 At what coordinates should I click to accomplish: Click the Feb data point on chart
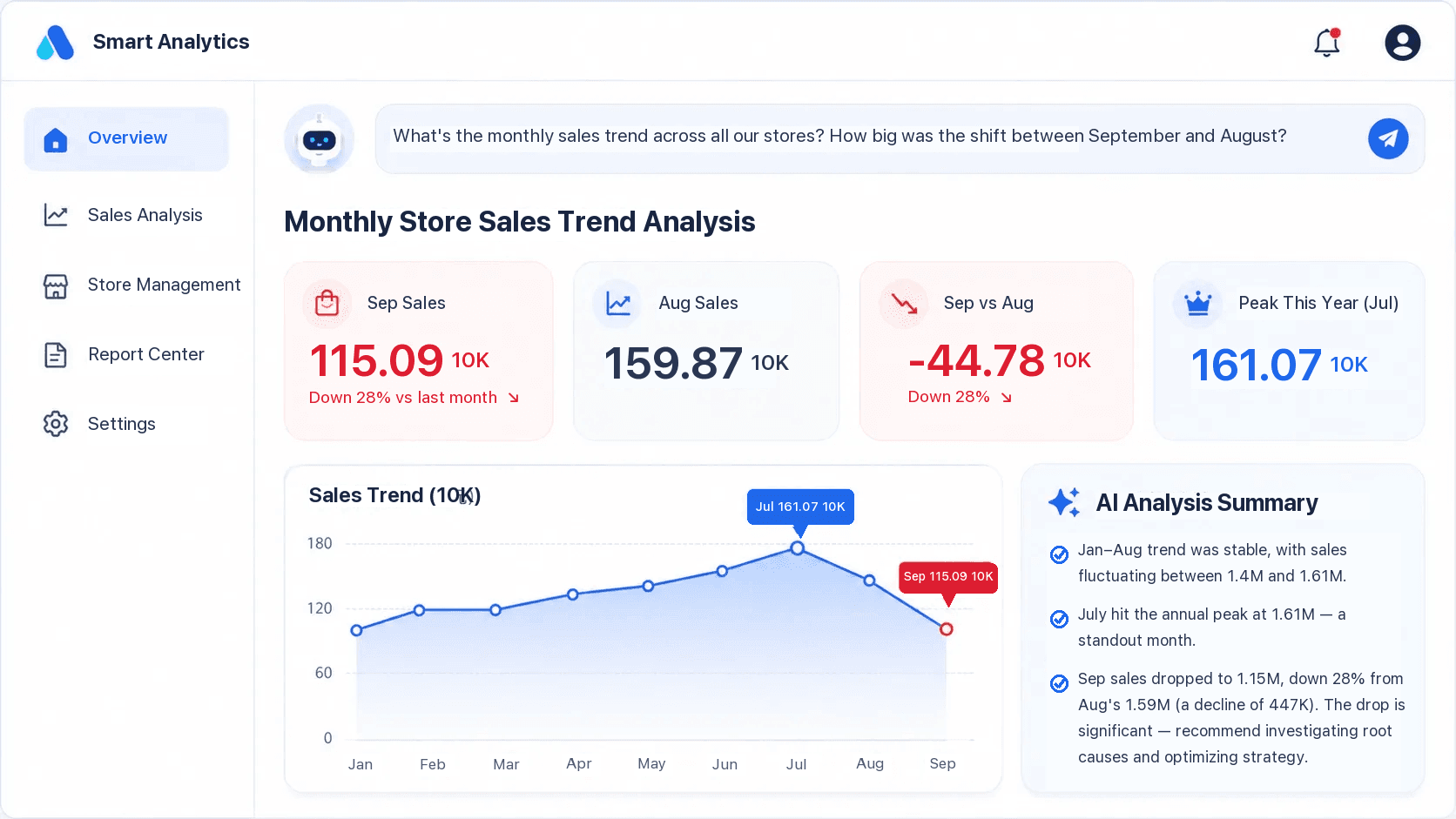419,610
